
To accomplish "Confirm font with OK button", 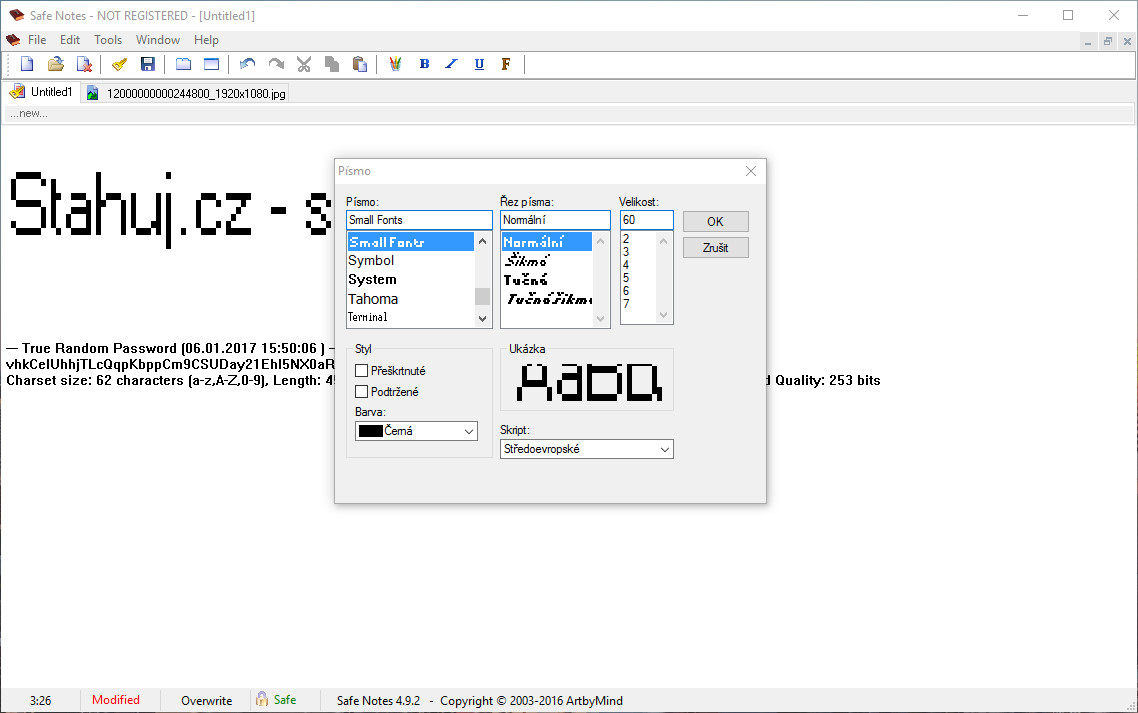I will [x=715, y=221].
